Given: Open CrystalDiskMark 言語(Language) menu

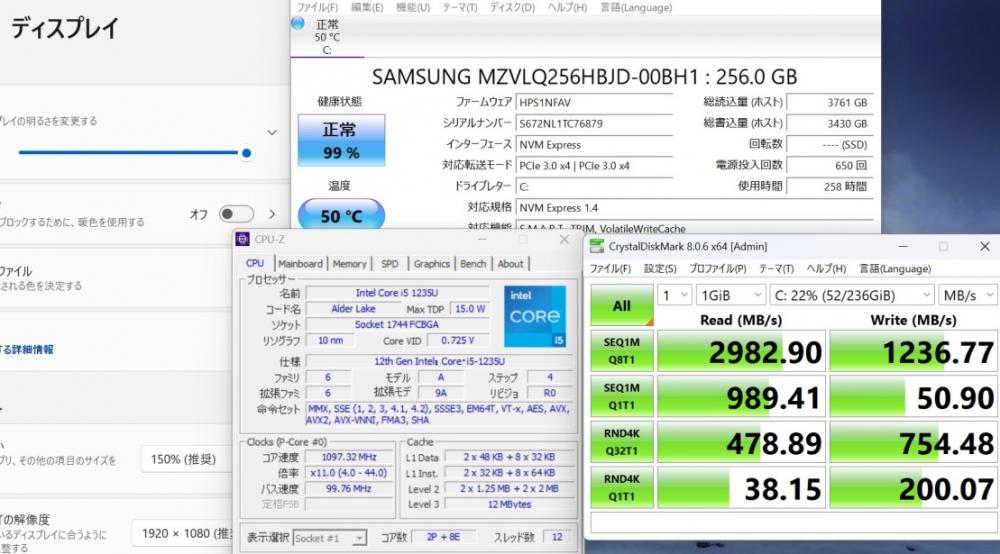Looking at the screenshot, I should coord(895,268).
